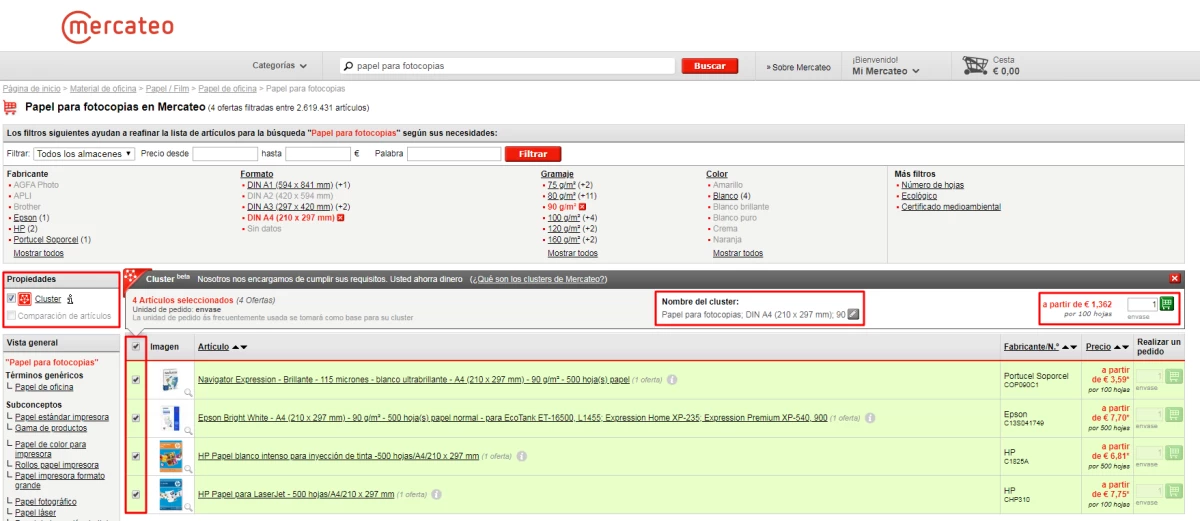The height and width of the screenshot is (521, 1200).
Task: Uncheck the Epson Bright White row checkbox
Action: [136, 418]
